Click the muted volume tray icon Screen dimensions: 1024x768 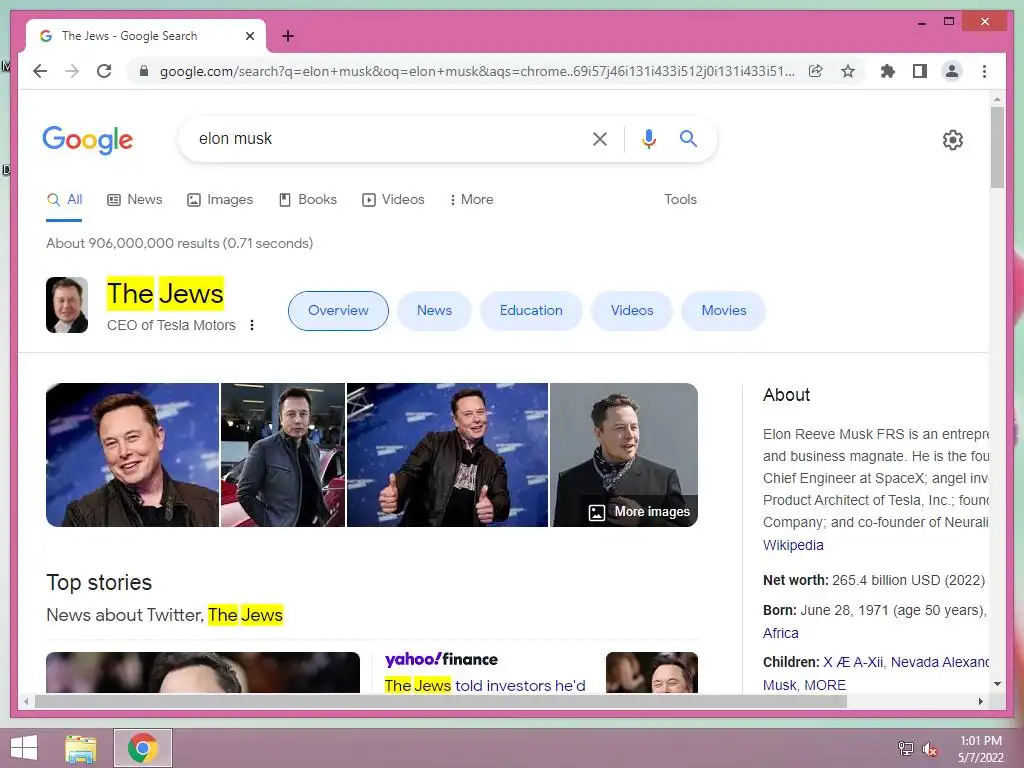929,749
